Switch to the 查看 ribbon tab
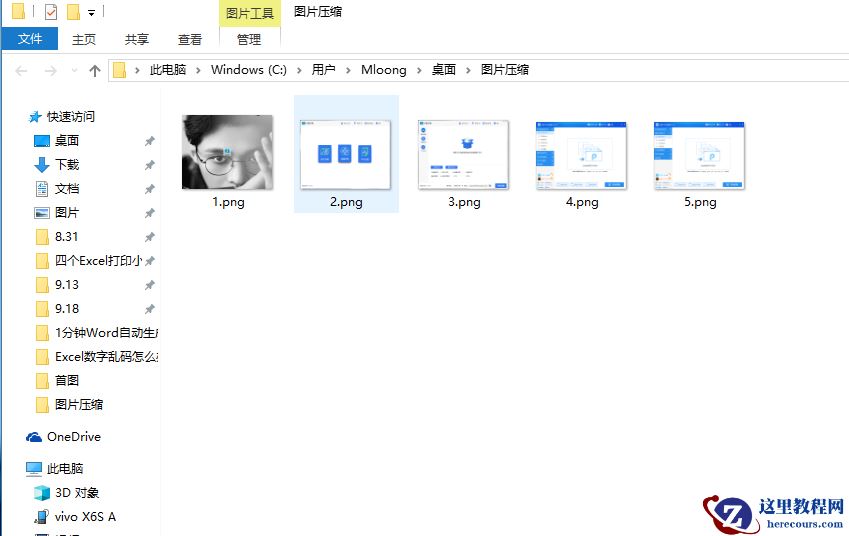The width and height of the screenshot is (849, 536). tap(190, 39)
